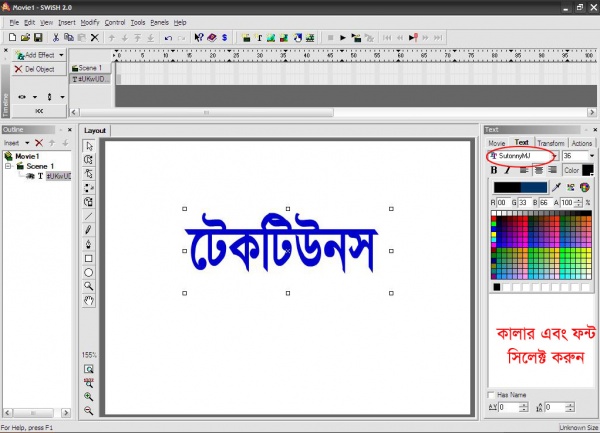This screenshot has height=433, width=600.
Task: Delete selection with the toolbar X icon
Action: [x=95, y=37]
